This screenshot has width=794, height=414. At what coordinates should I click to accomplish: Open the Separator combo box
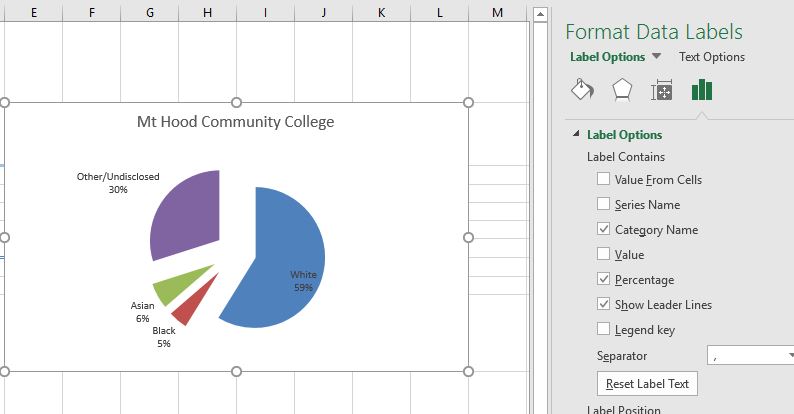click(750, 355)
